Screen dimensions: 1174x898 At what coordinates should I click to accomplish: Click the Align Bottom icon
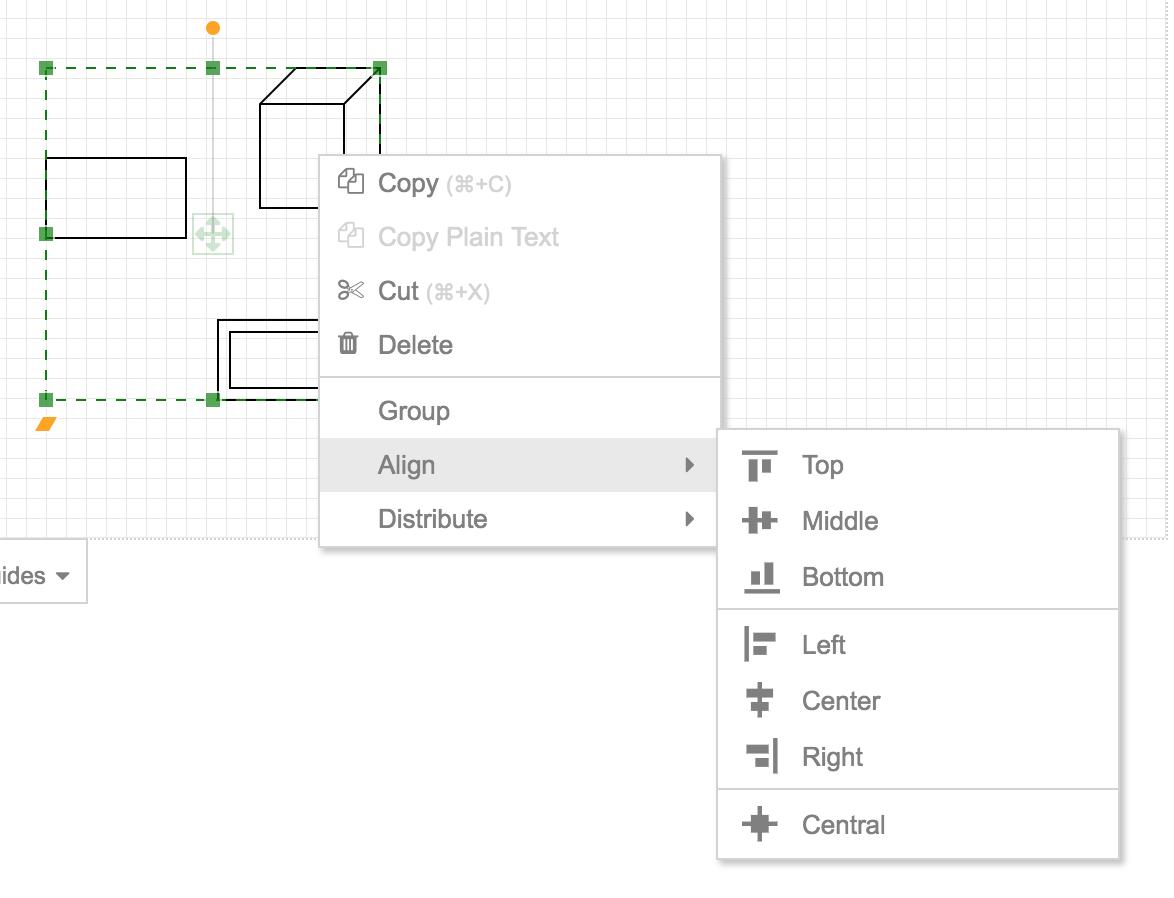761,577
